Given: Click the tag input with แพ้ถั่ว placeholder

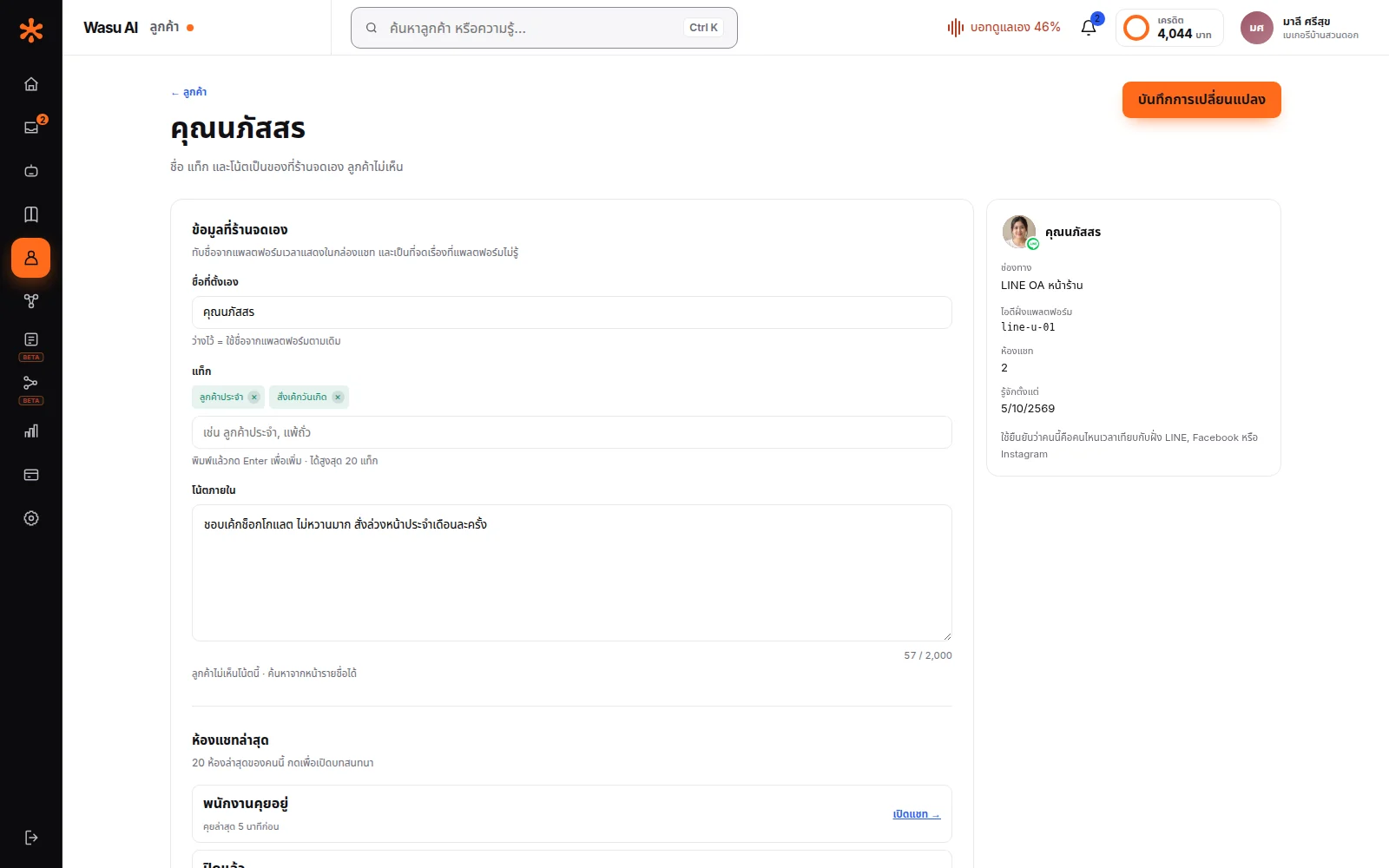Looking at the screenshot, I should pyautogui.click(x=572, y=432).
